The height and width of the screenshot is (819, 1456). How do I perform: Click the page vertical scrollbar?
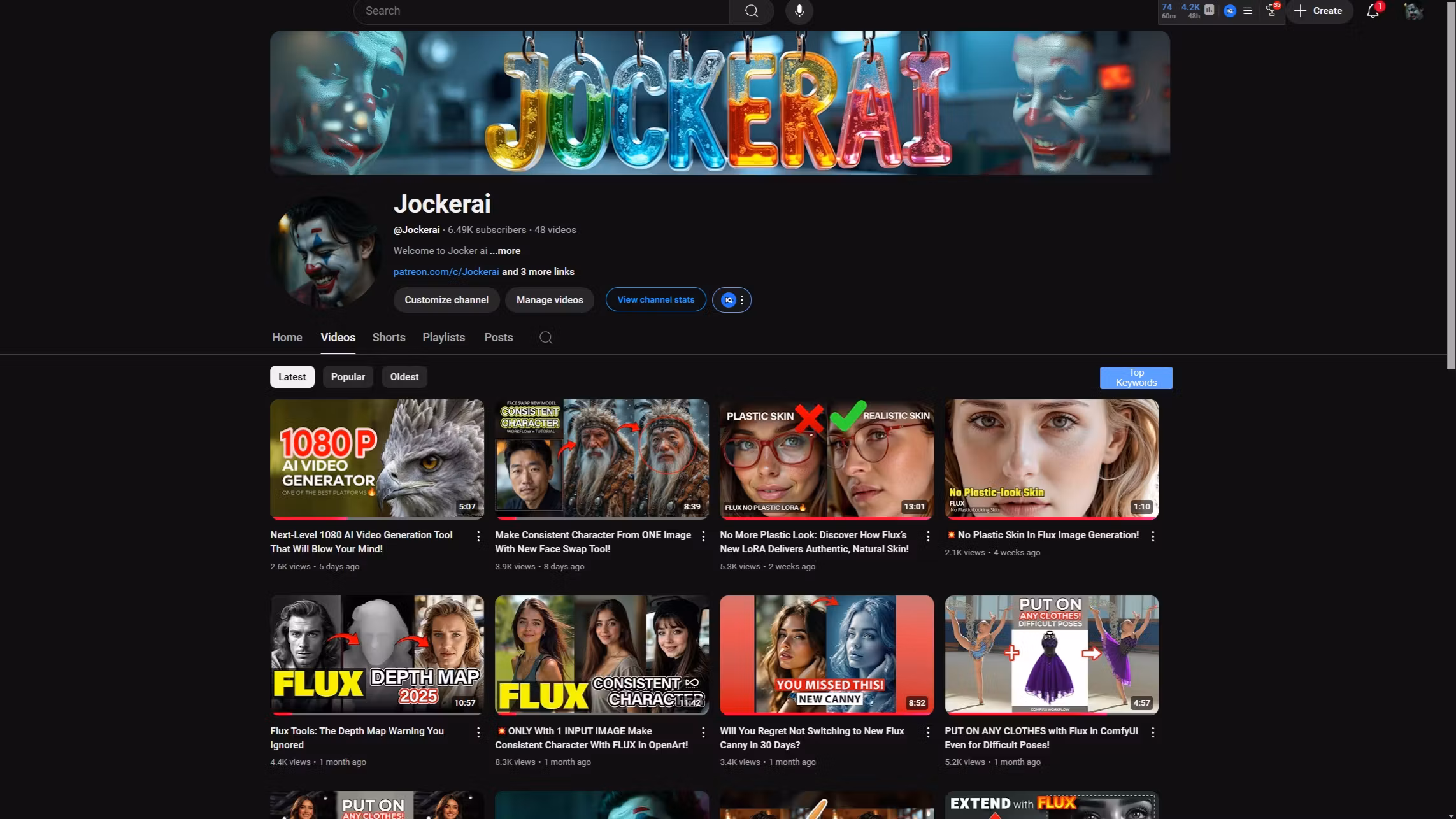pyautogui.click(x=1451, y=185)
